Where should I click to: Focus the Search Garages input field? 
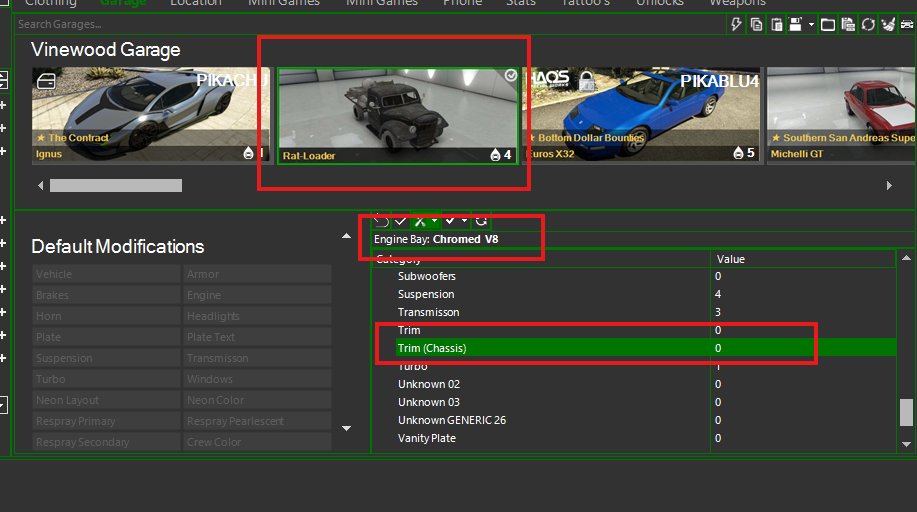pos(368,24)
